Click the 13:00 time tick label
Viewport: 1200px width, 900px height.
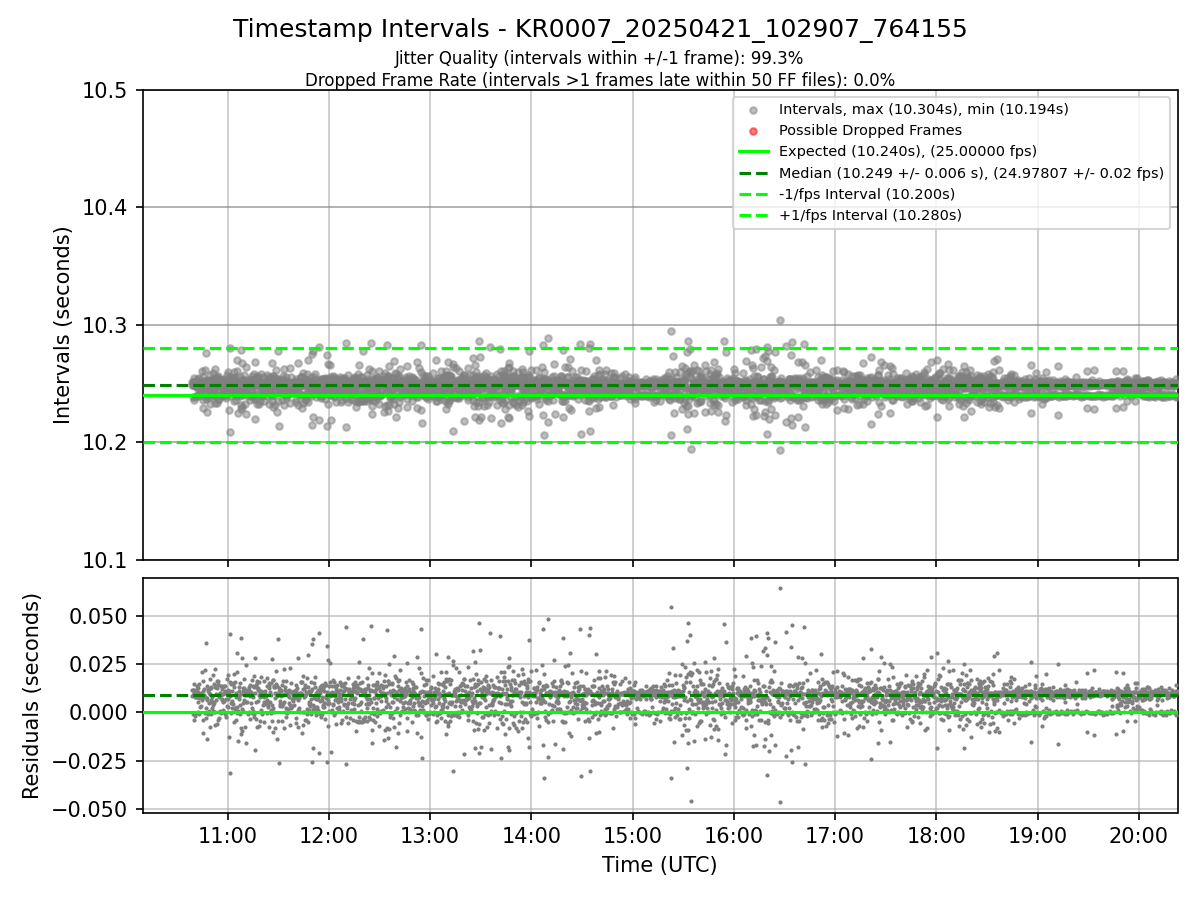(x=429, y=834)
